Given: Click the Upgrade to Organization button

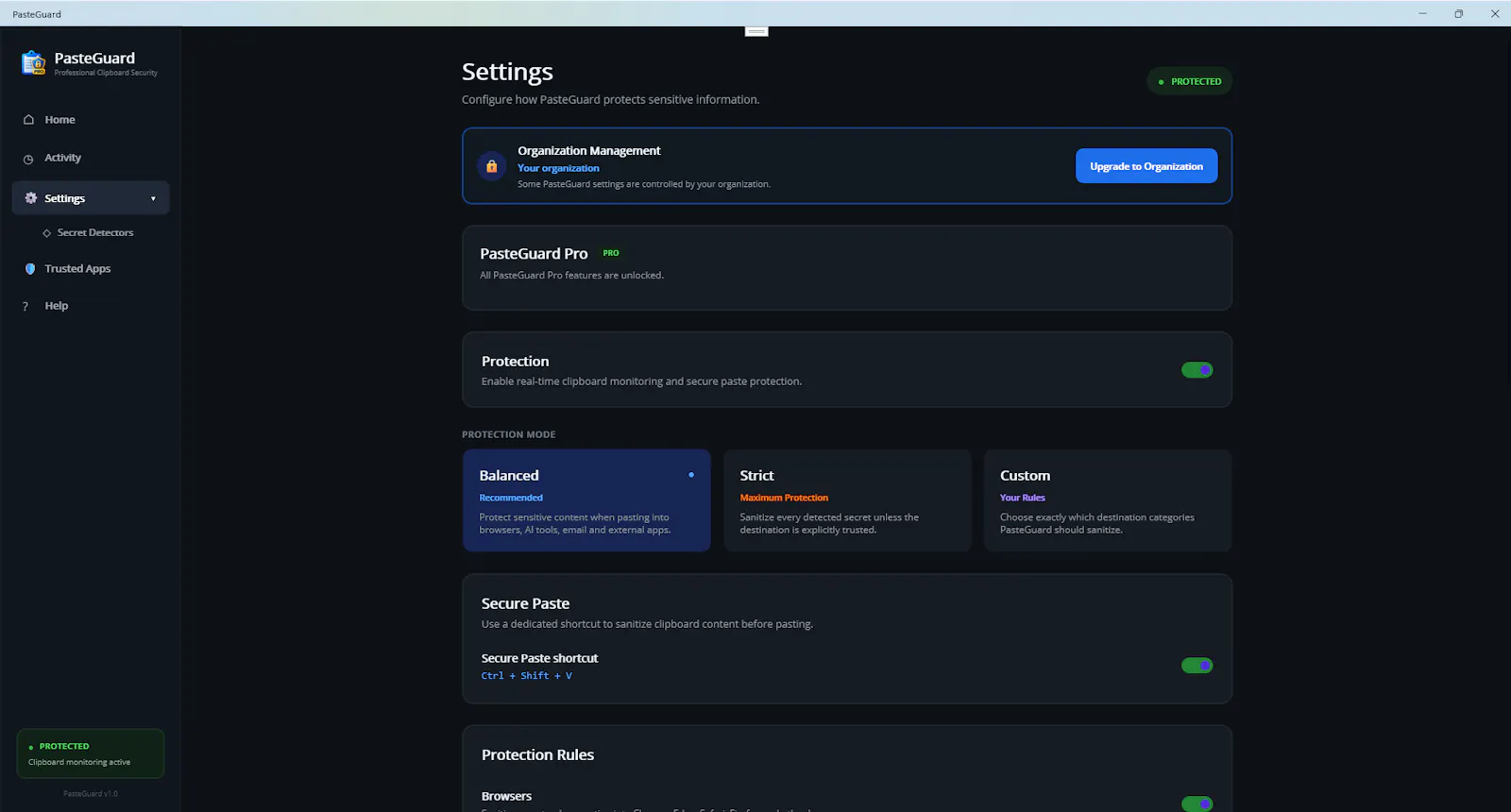Looking at the screenshot, I should tap(1146, 166).
